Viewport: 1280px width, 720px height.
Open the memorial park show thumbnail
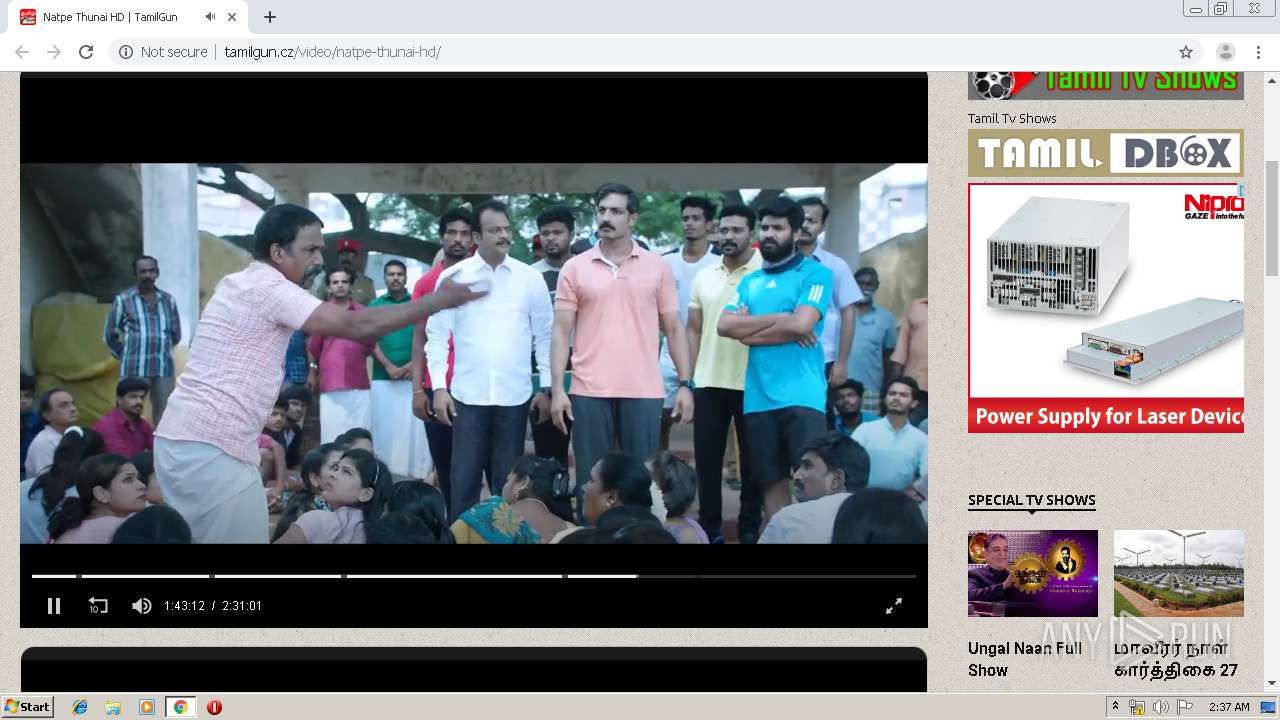(x=1179, y=573)
